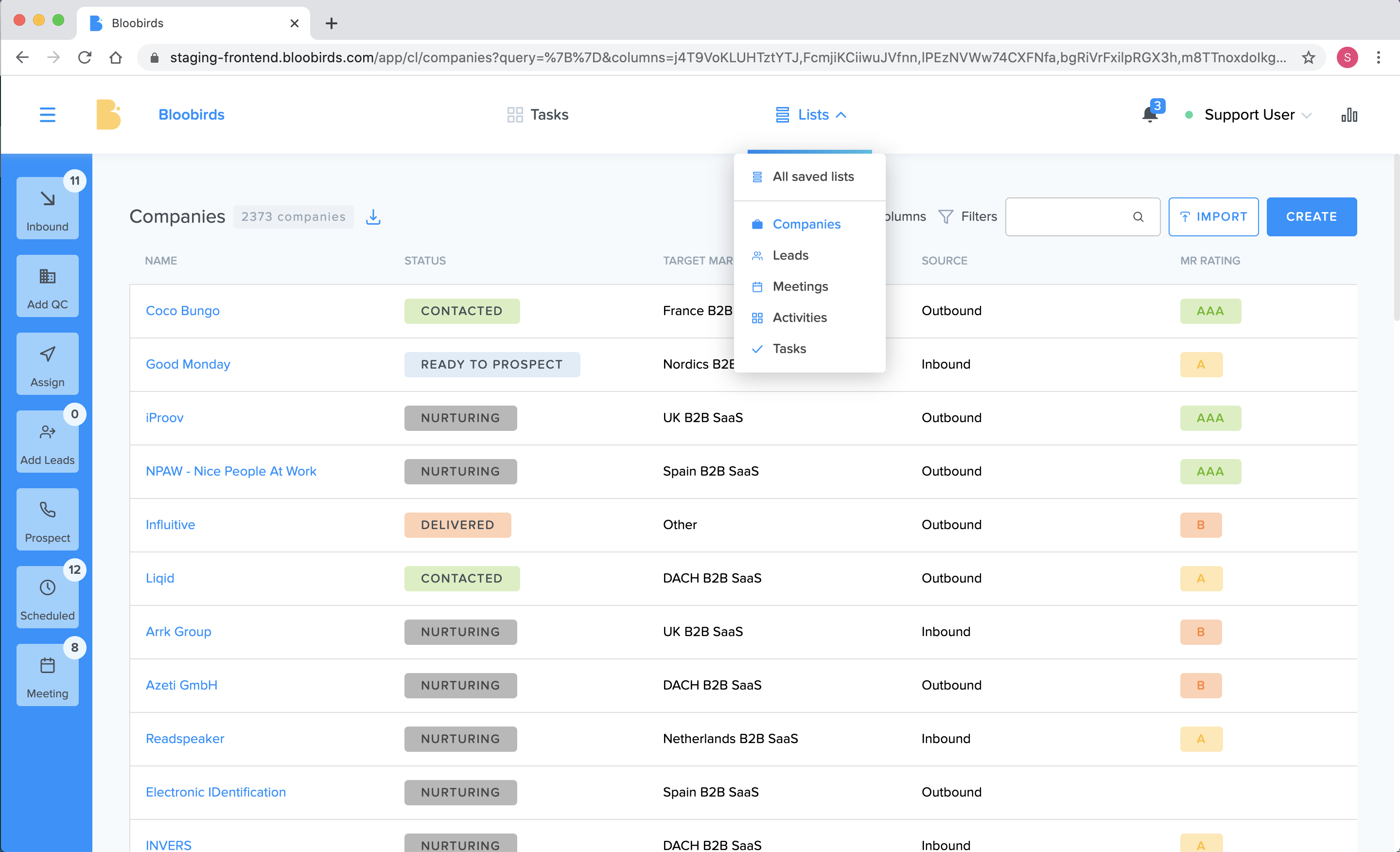Screen dimensions: 1400x852
Task: Select Meetings in Lists menu
Action: 810,286
